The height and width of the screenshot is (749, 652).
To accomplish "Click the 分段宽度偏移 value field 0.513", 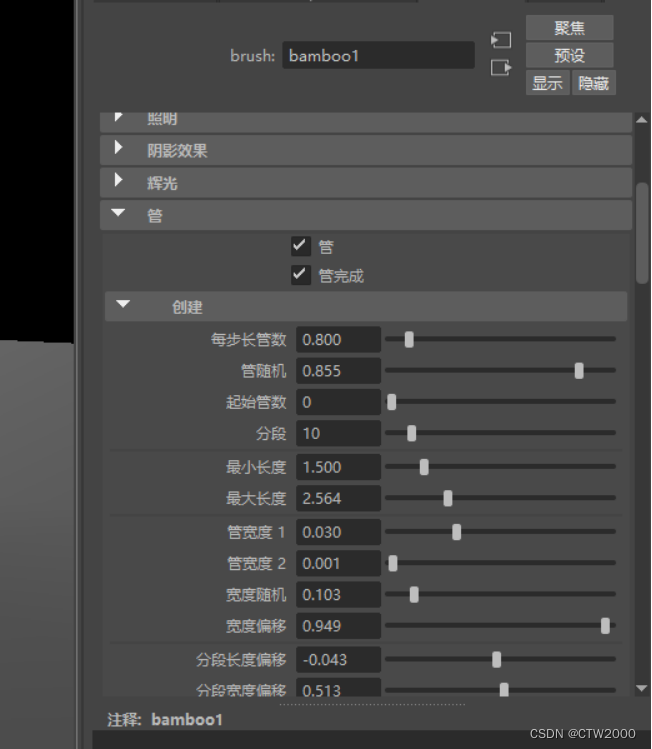I will 338,688.
